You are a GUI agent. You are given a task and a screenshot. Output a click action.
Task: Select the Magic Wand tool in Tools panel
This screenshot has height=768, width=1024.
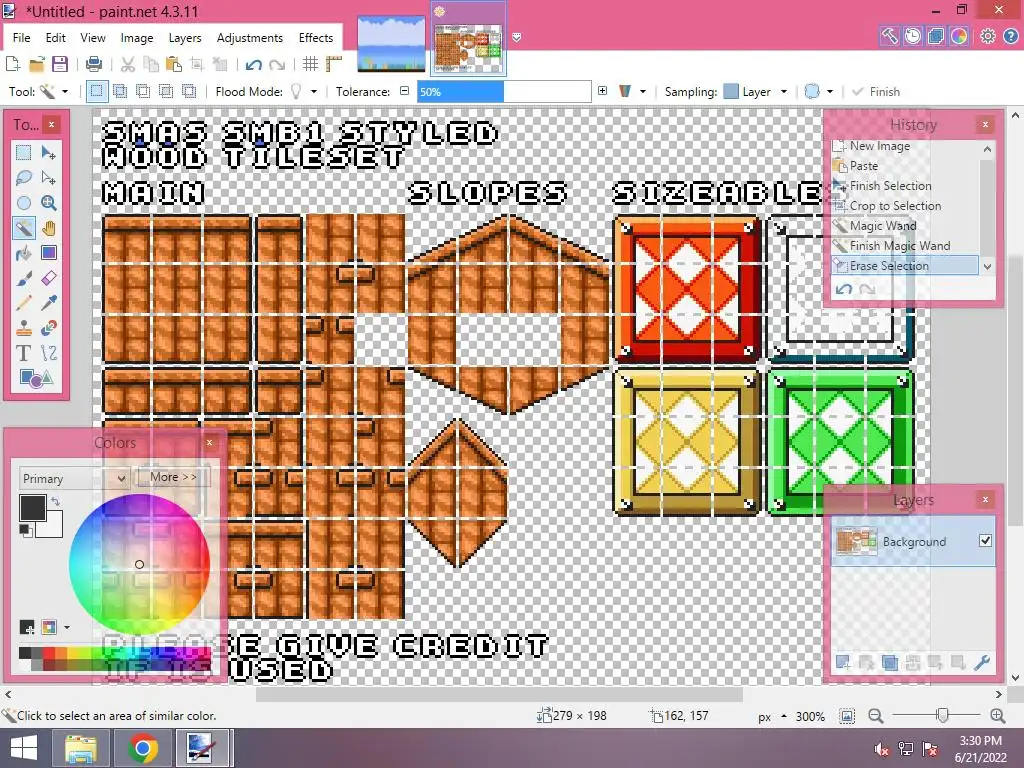coord(24,228)
